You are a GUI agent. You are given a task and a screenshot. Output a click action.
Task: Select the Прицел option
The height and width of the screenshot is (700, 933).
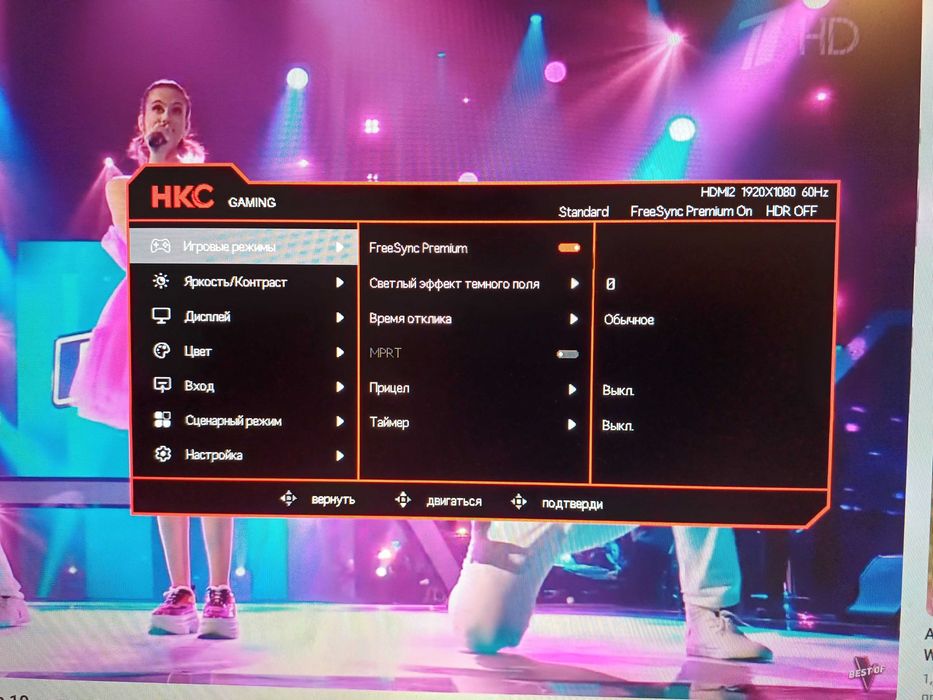click(x=389, y=388)
